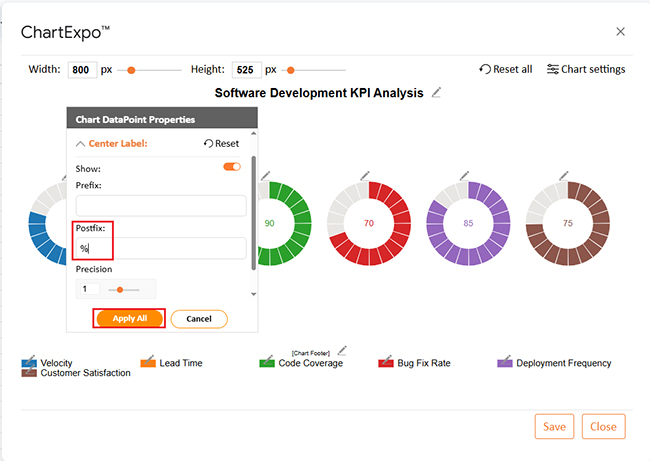The height and width of the screenshot is (461, 650).
Task: Adjust the Precision slider handle
Action: [x=120, y=290]
